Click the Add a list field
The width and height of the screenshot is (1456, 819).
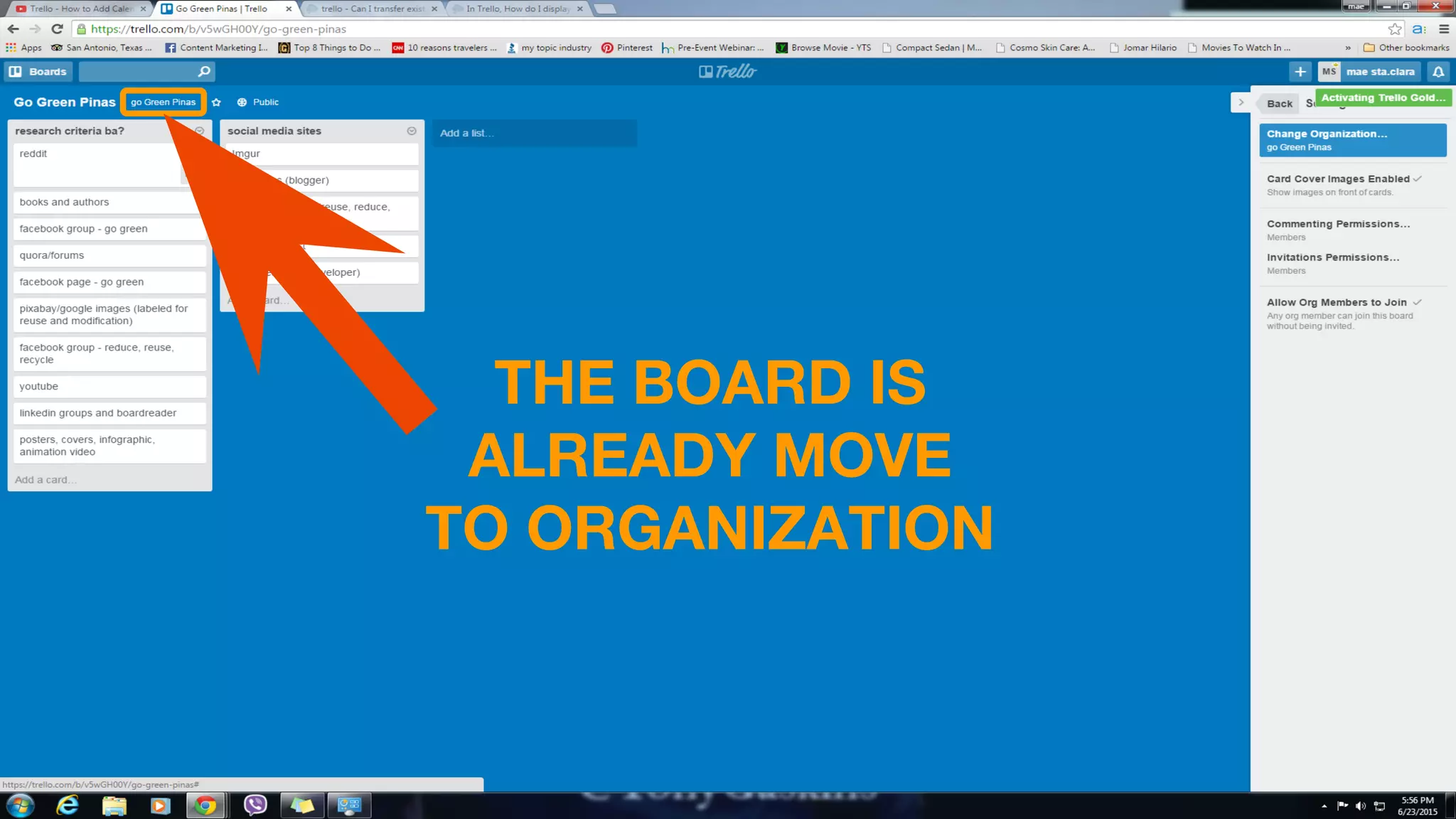[535, 133]
